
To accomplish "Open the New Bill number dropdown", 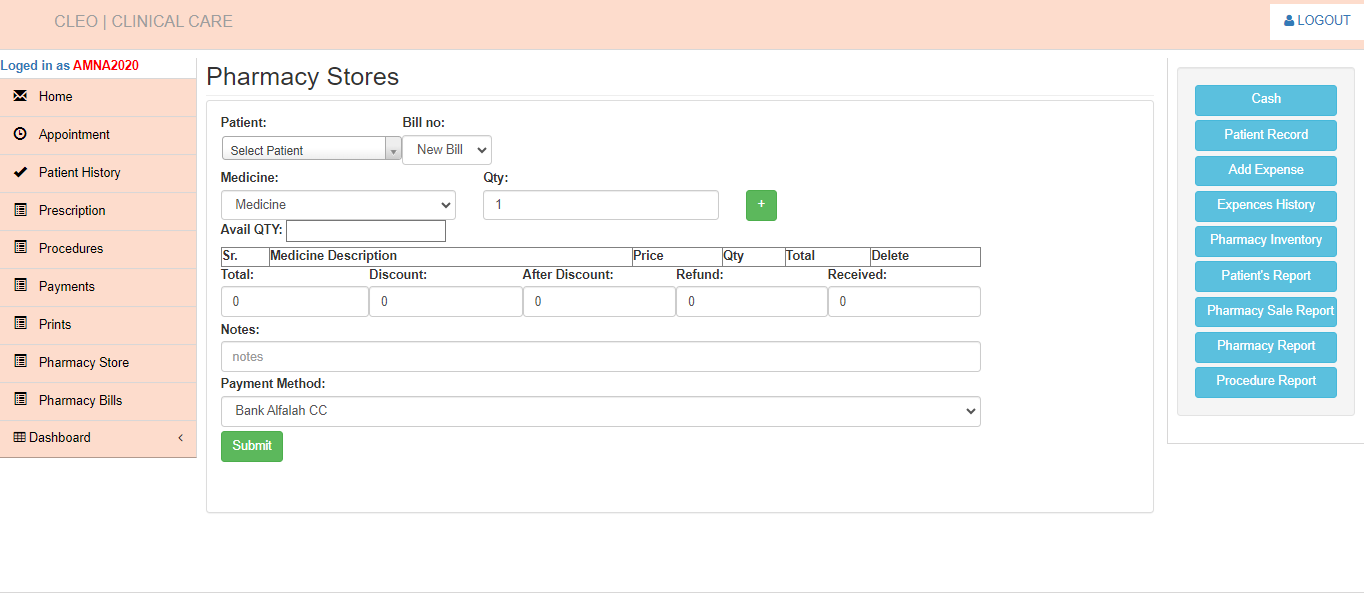I will [x=446, y=150].
